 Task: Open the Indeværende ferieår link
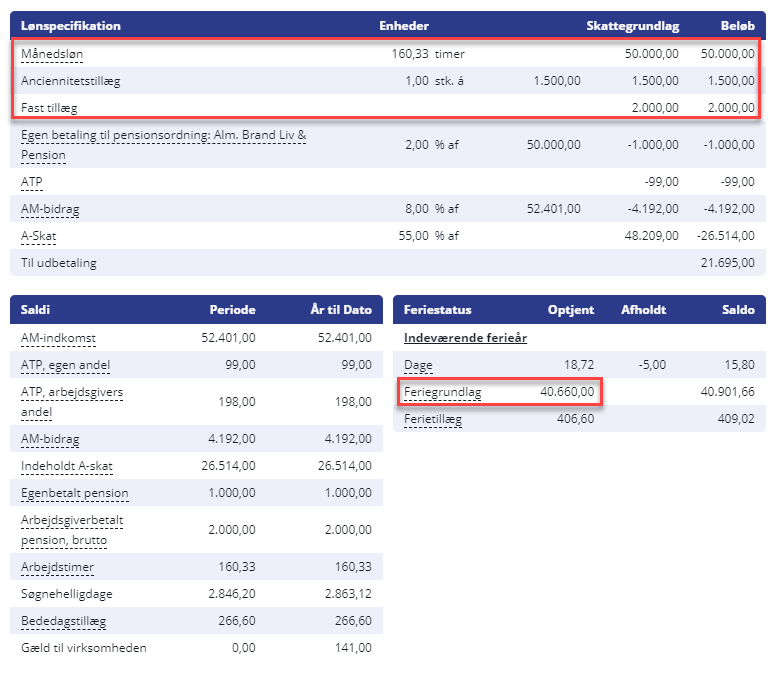pos(465,338)
